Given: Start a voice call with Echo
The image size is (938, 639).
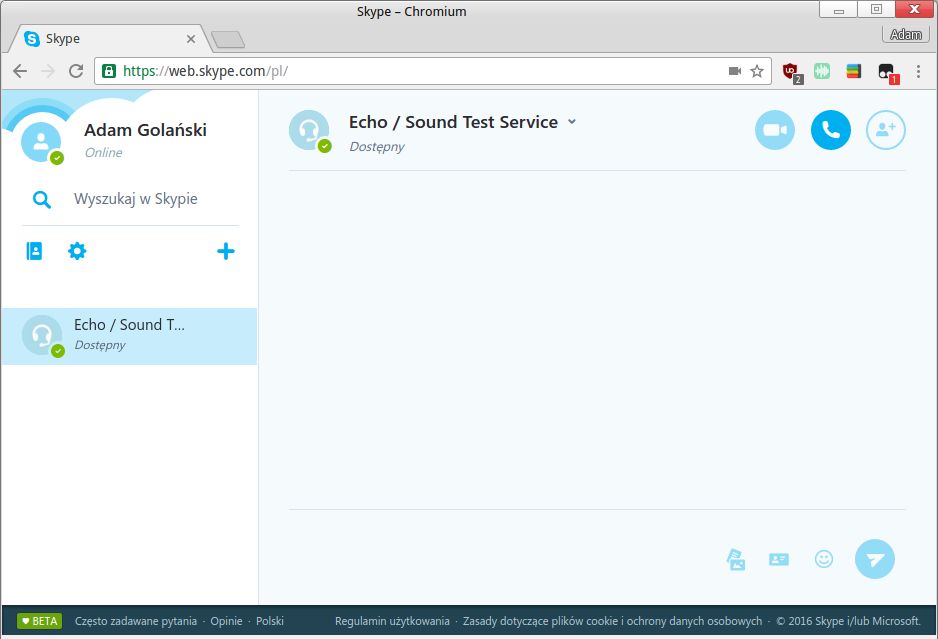Looking at the screenshot, I should click(x=830, y=130).
